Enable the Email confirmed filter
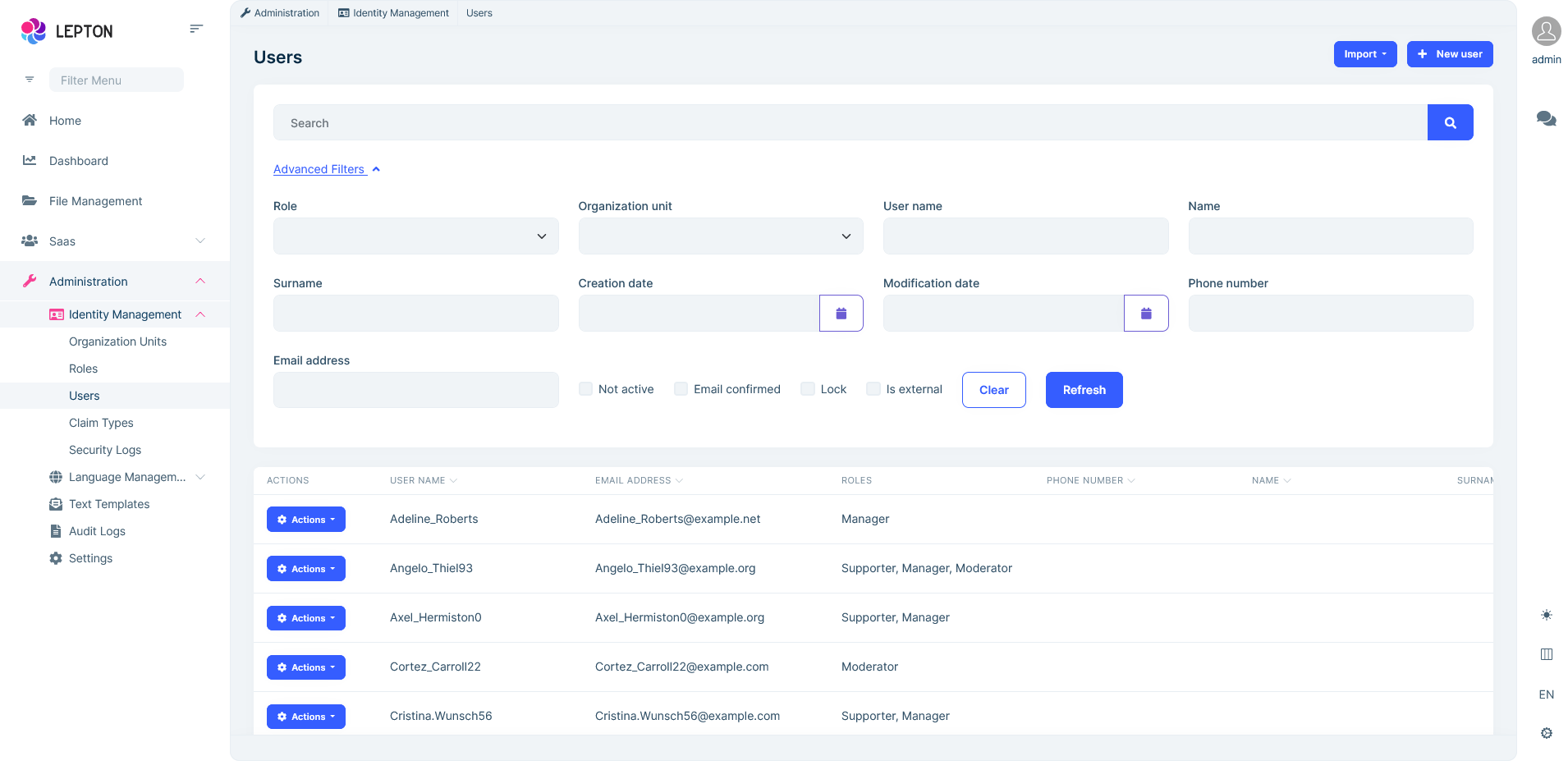Image resolution: width=1568 pixels, height=770 pixels. point(681,388)
